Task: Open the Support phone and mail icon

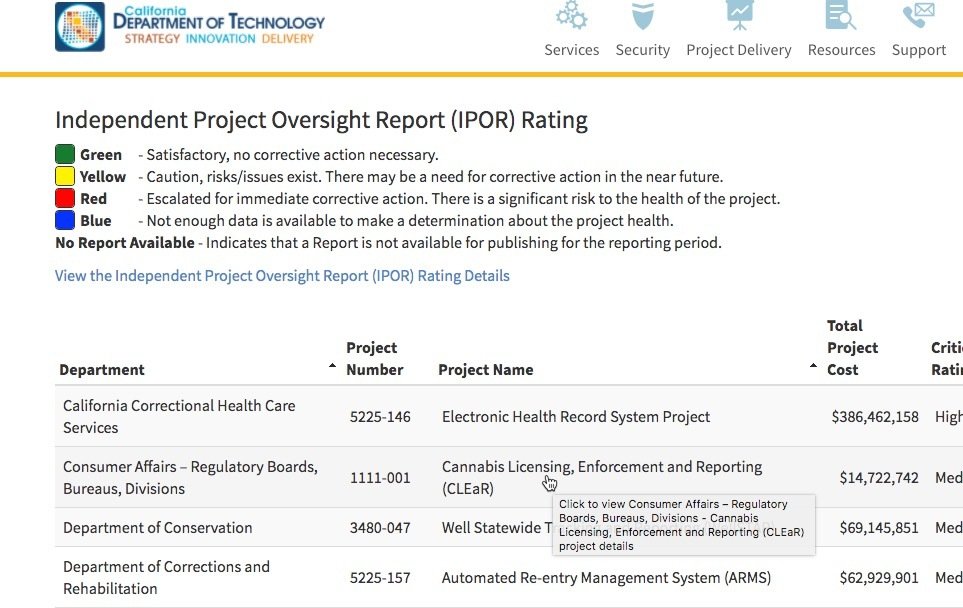Action: (919, 15)
